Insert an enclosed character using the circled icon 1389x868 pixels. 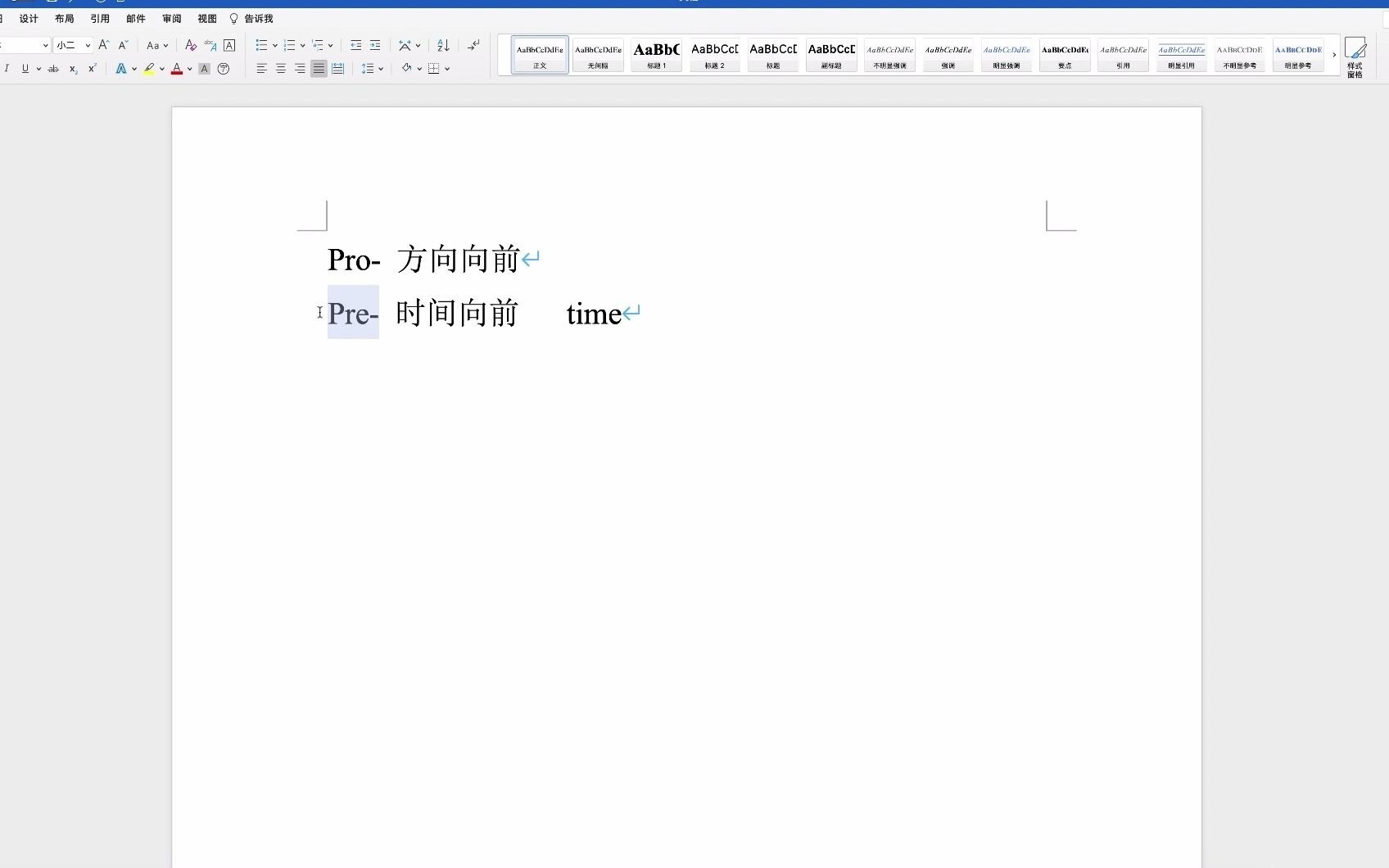(224, 69)
